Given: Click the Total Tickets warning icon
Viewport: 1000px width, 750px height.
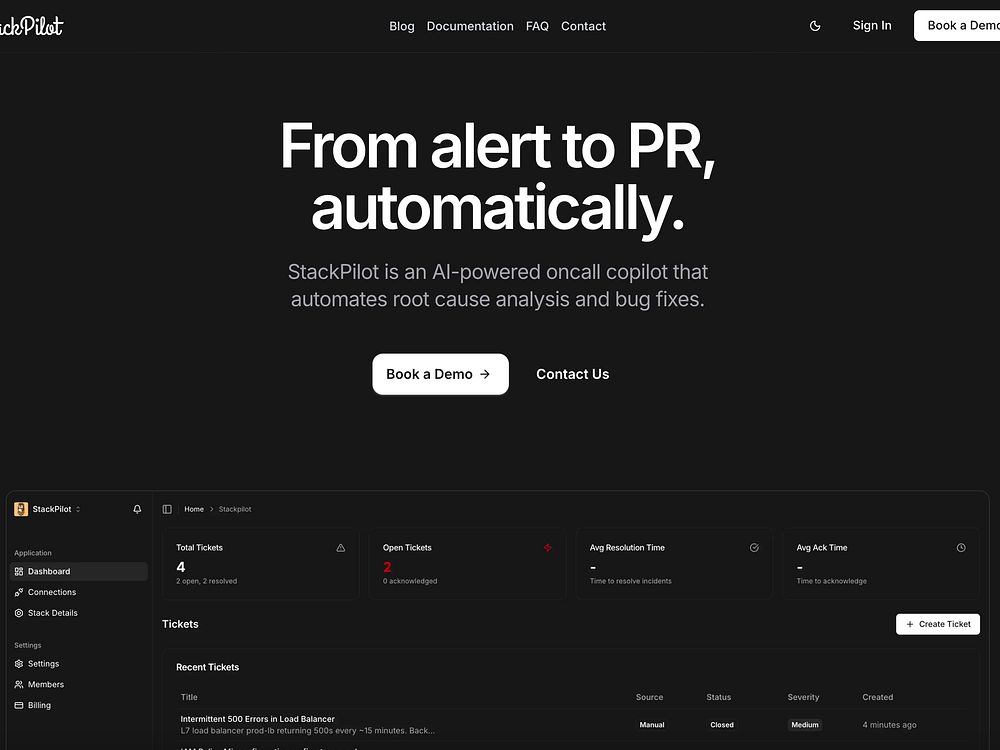Looking at the screenshot, I should (x=341, y=548).
